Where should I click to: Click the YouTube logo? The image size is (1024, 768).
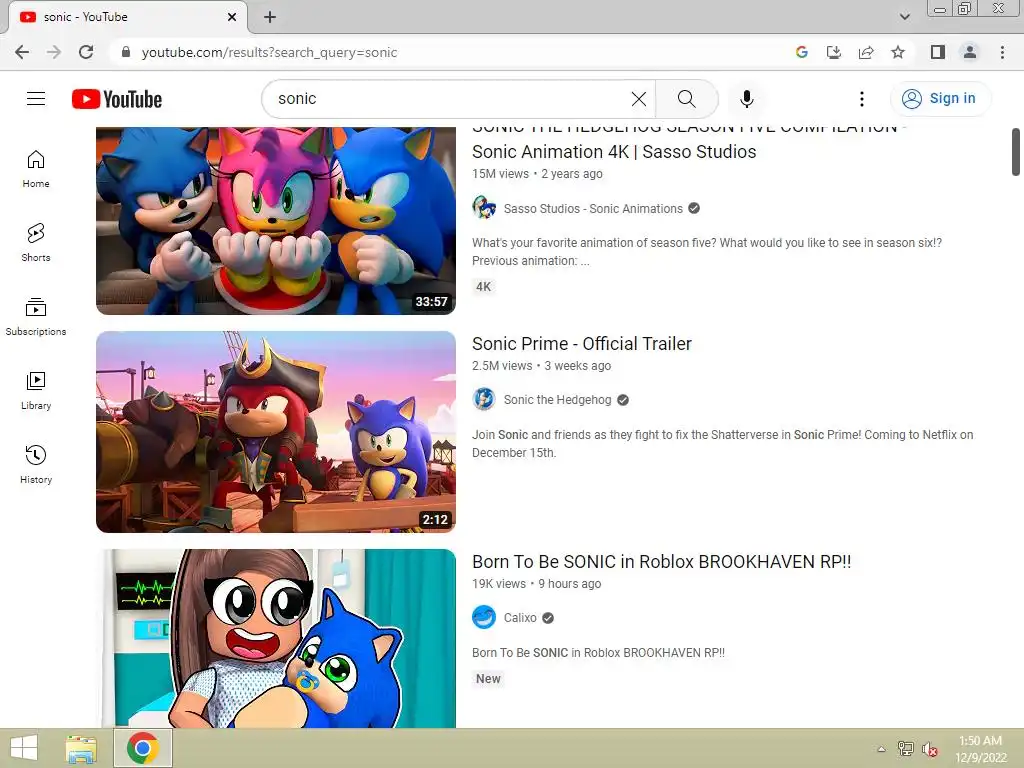coord(117,99)
